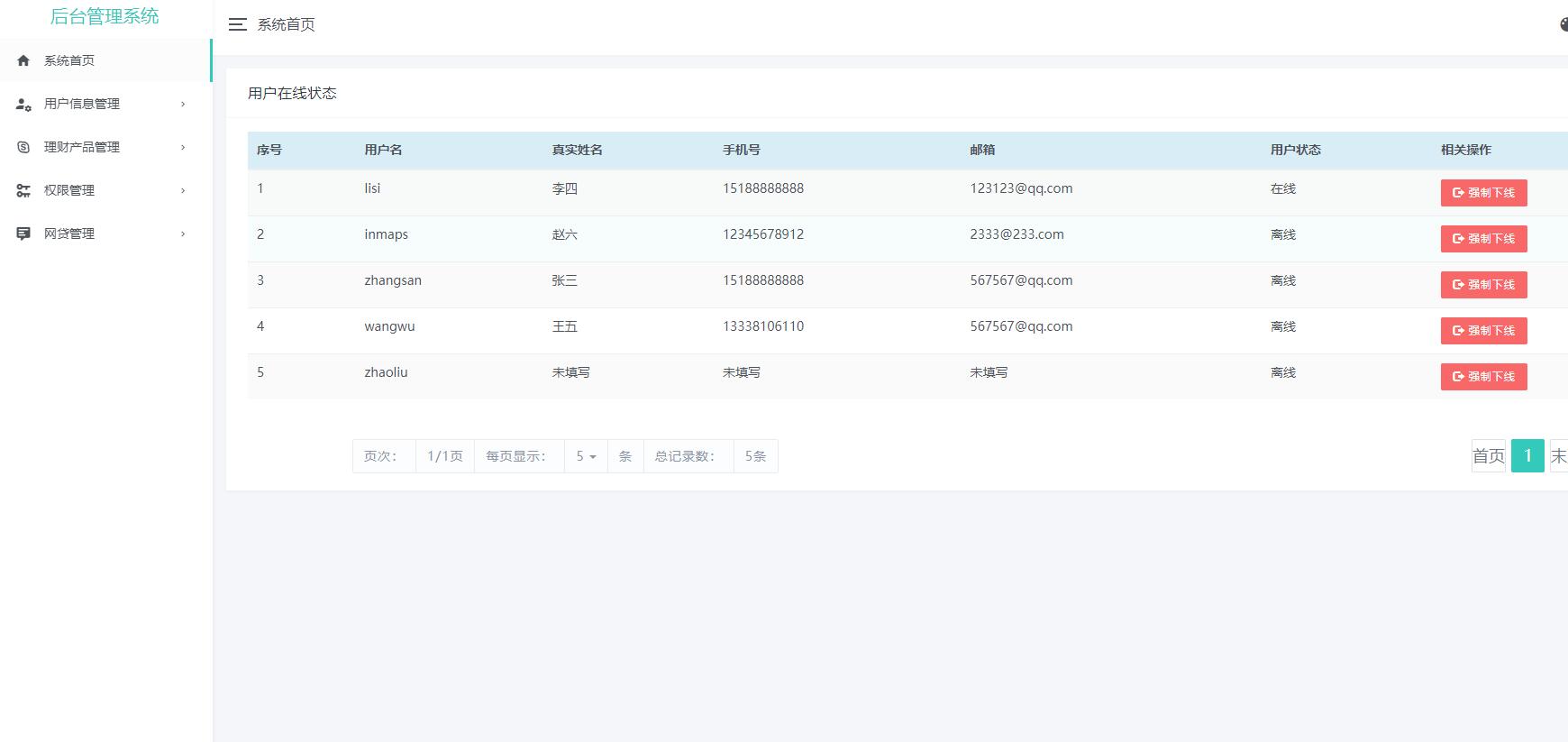Open 用户信息管理 menu item
The width and height of the screenshot is (1568, 742).
point(105,104)
